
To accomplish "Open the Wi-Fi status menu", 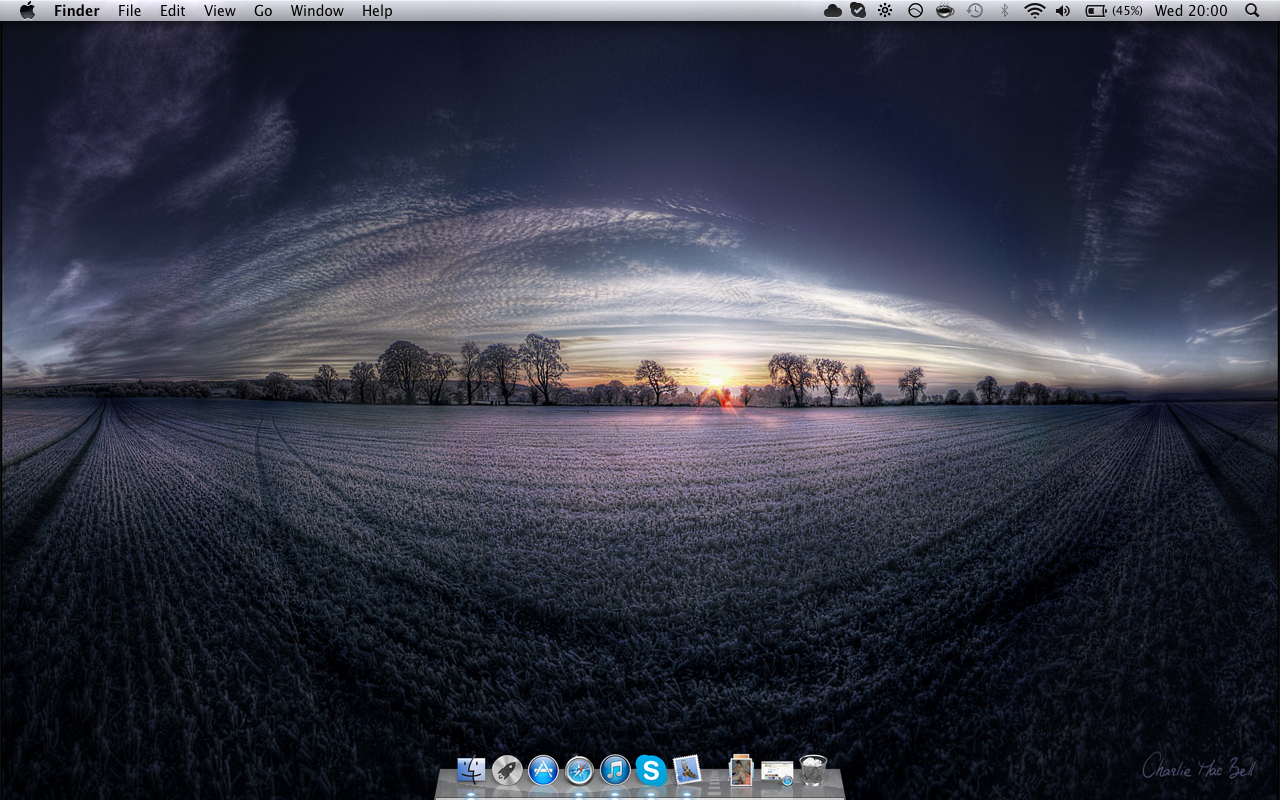I will coord(1035,10).
